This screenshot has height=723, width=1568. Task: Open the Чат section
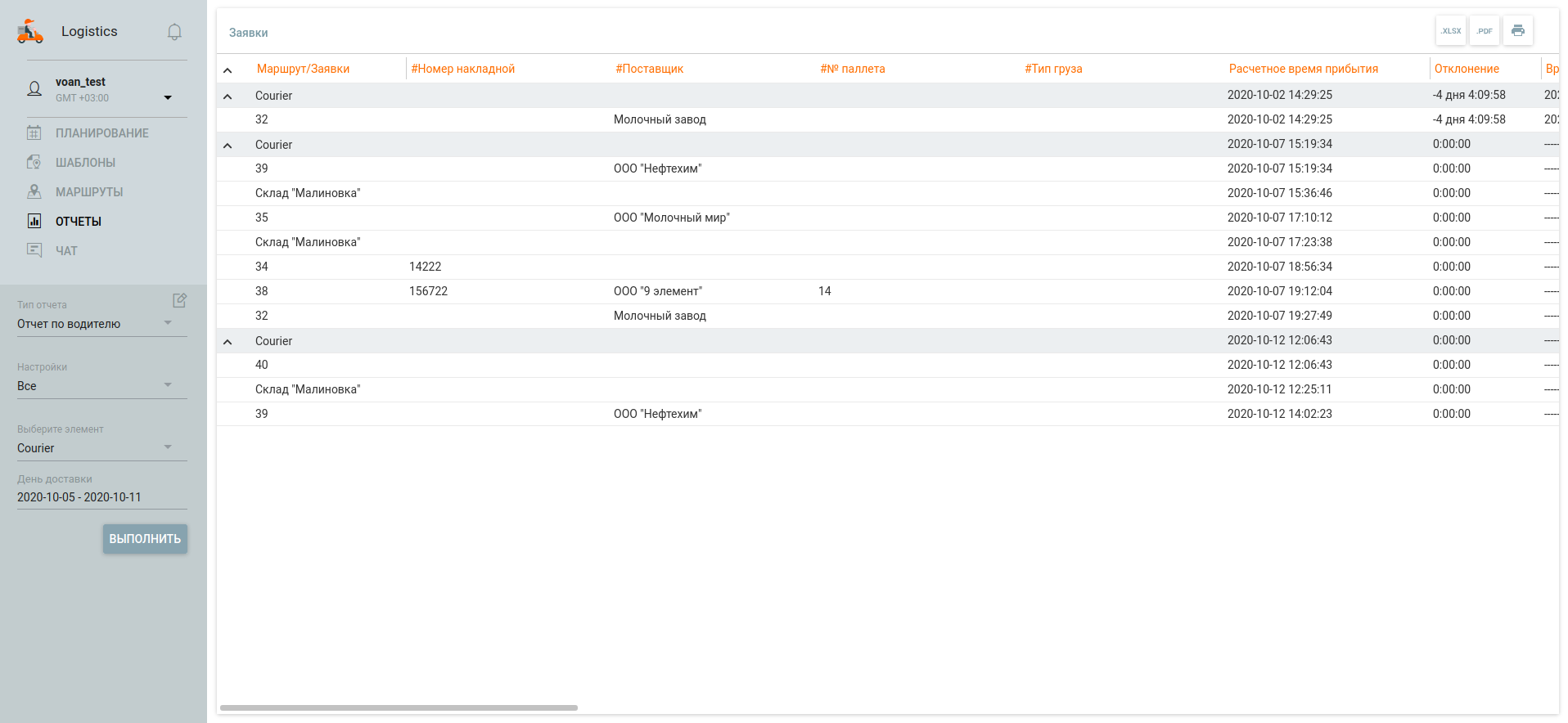coord(66,251)
